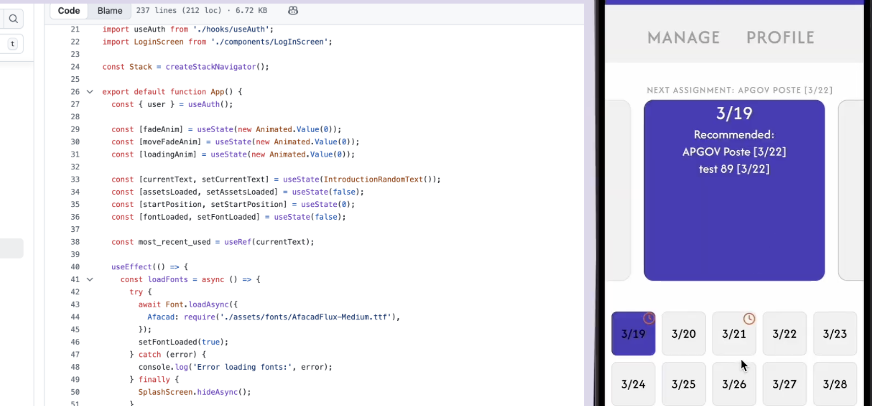Collapse the App function at line 26

point(90,92)
